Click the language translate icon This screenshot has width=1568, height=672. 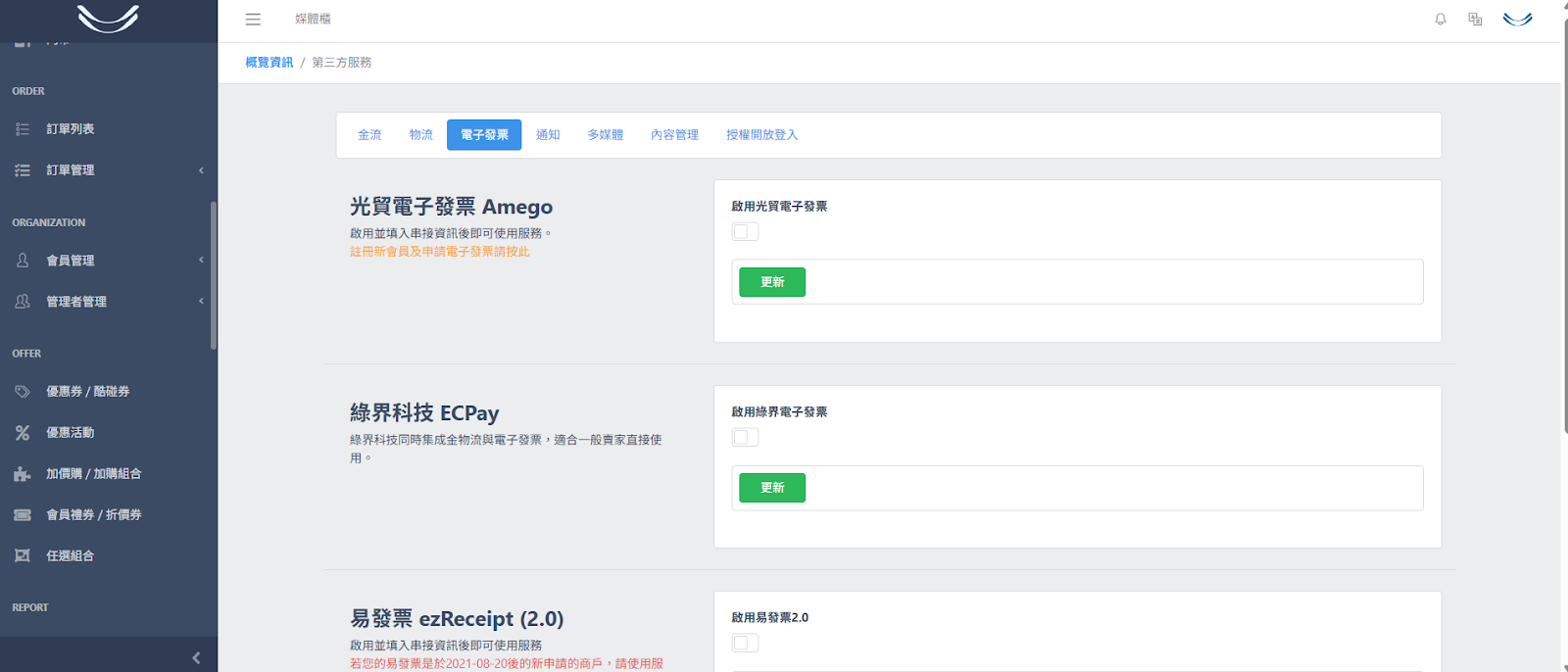(1475, 19)
